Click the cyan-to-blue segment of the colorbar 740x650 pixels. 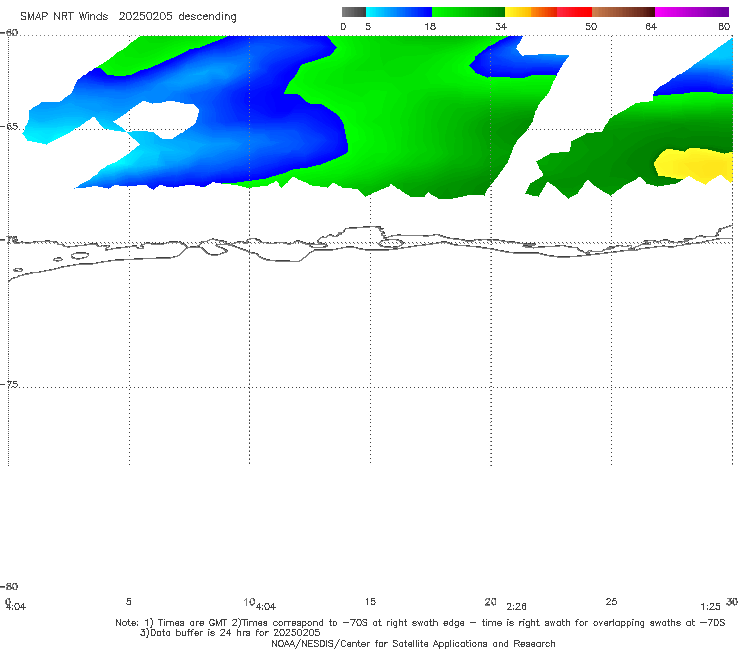coord(399,12)
